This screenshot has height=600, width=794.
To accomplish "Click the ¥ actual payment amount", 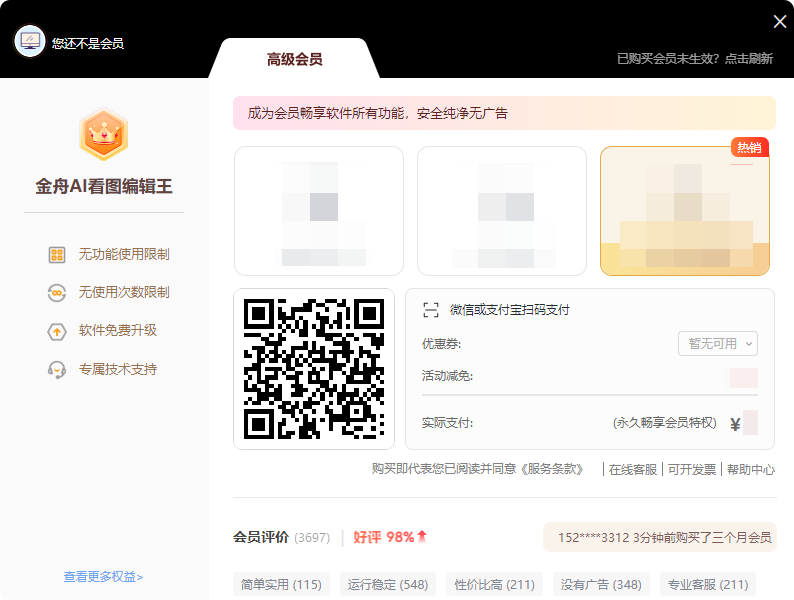I will point(744,423).
